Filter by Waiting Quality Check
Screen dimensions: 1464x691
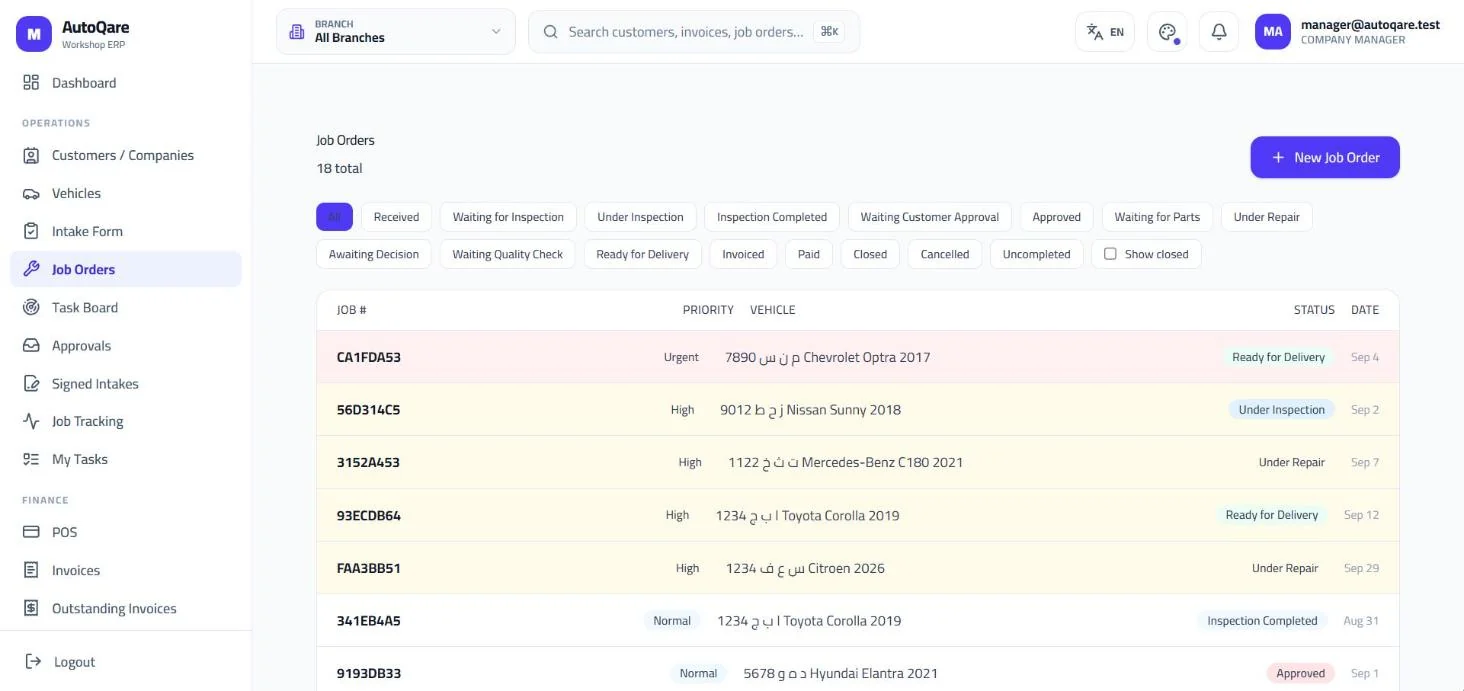(x=508, y=254)
